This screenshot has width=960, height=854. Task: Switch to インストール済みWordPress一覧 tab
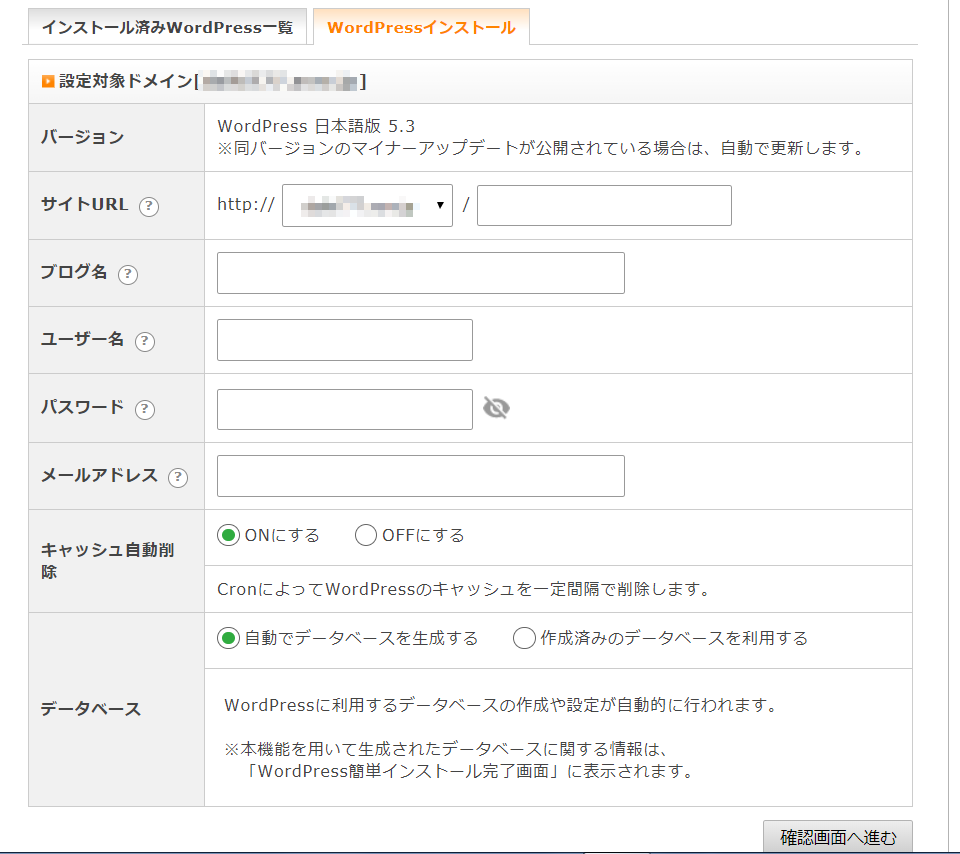[167, 27]
